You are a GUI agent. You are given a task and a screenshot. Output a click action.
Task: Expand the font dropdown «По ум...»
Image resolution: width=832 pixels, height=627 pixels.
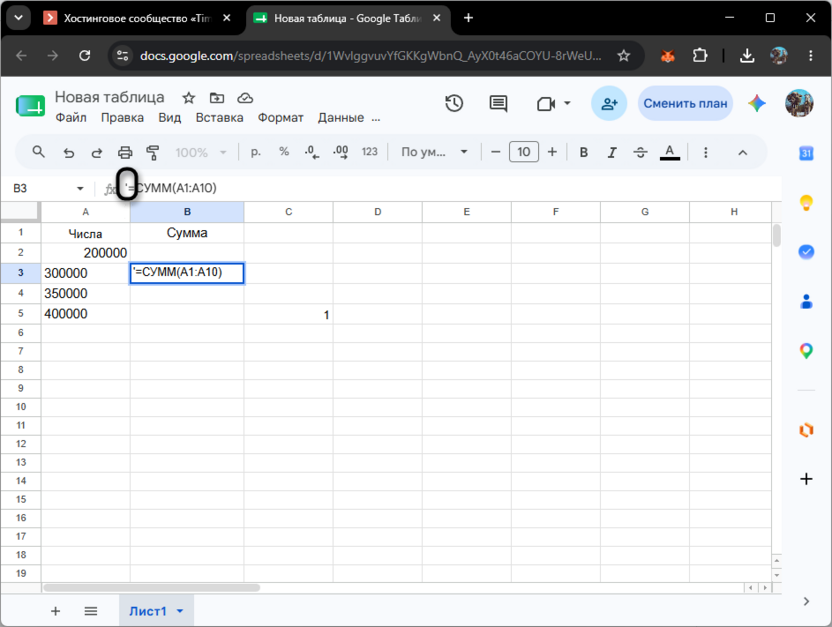pos(434,152)
